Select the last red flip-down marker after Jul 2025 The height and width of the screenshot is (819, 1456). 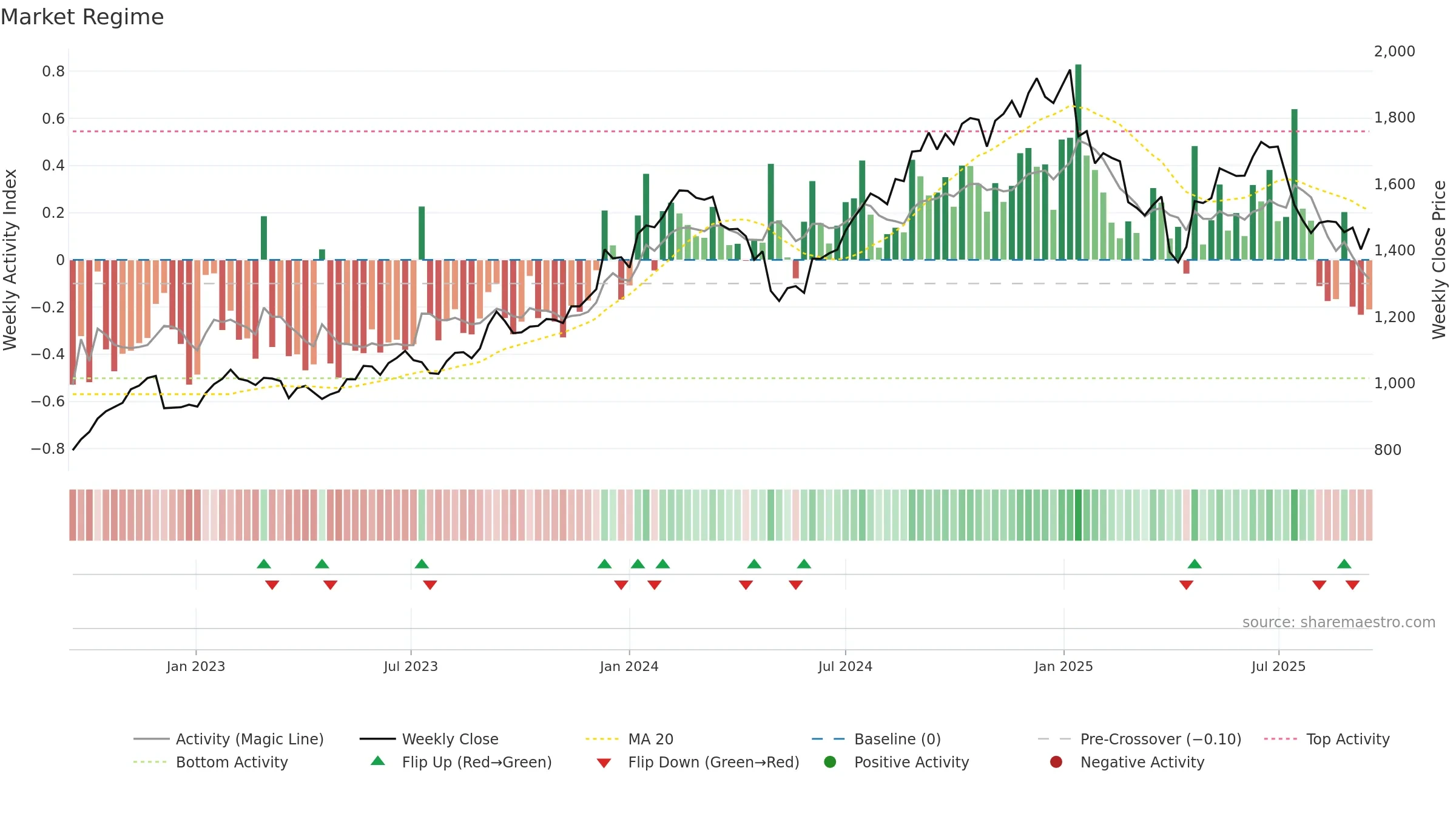(x=1352, y=585)
